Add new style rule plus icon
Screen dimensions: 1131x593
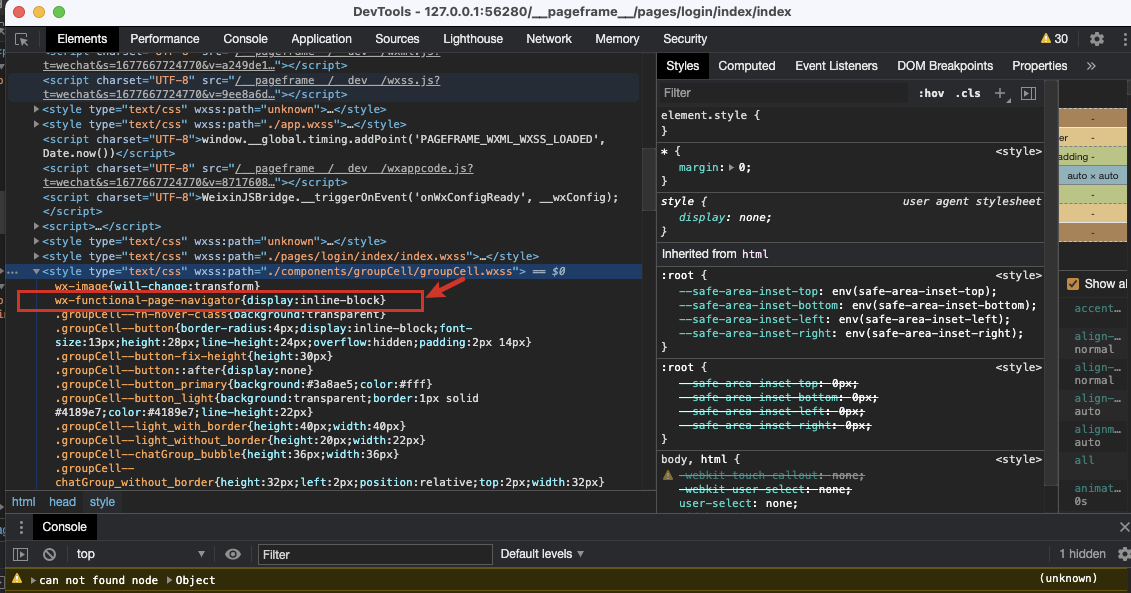click(x=1000, y=93)
